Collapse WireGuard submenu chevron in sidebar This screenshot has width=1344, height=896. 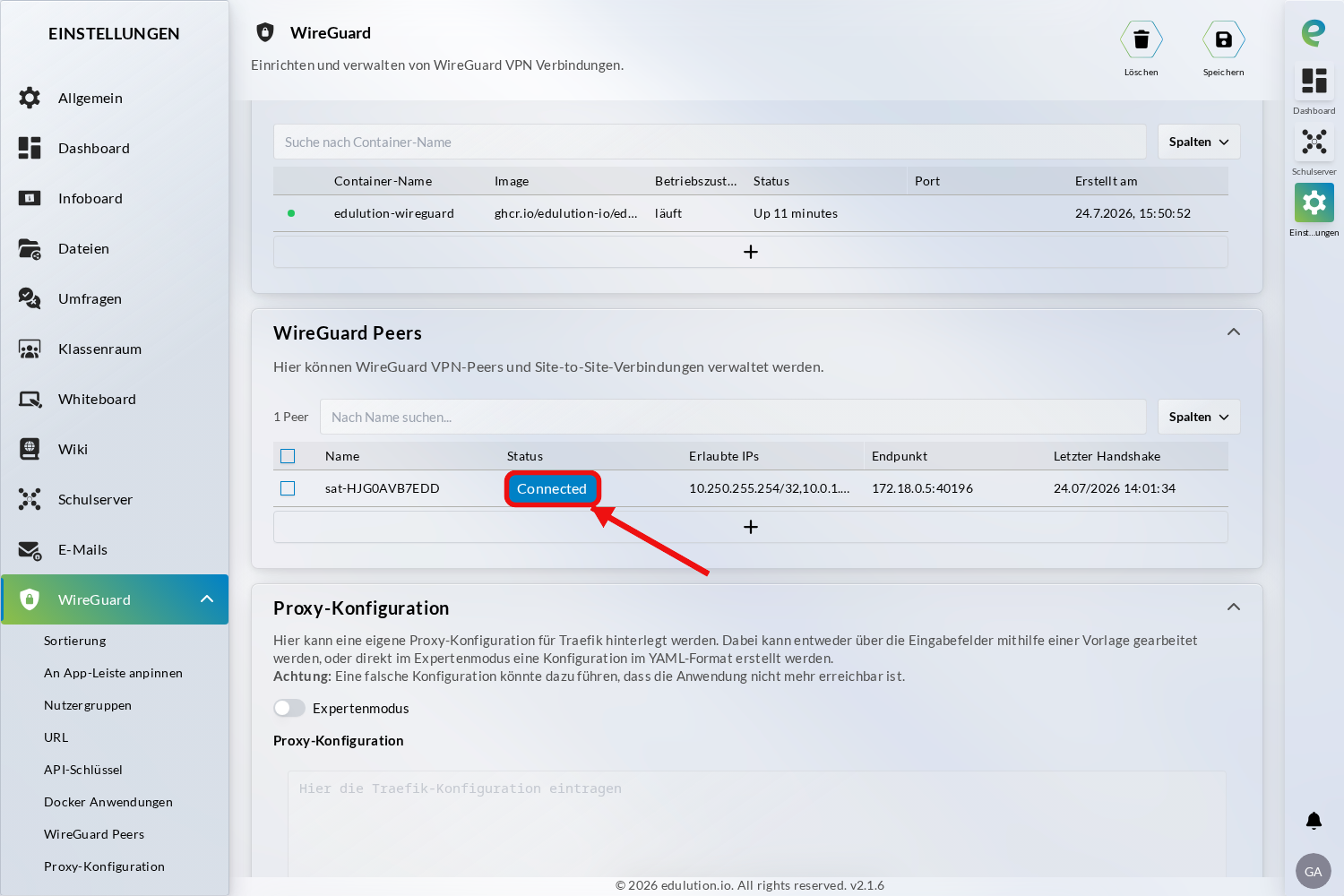coord(207,599)
